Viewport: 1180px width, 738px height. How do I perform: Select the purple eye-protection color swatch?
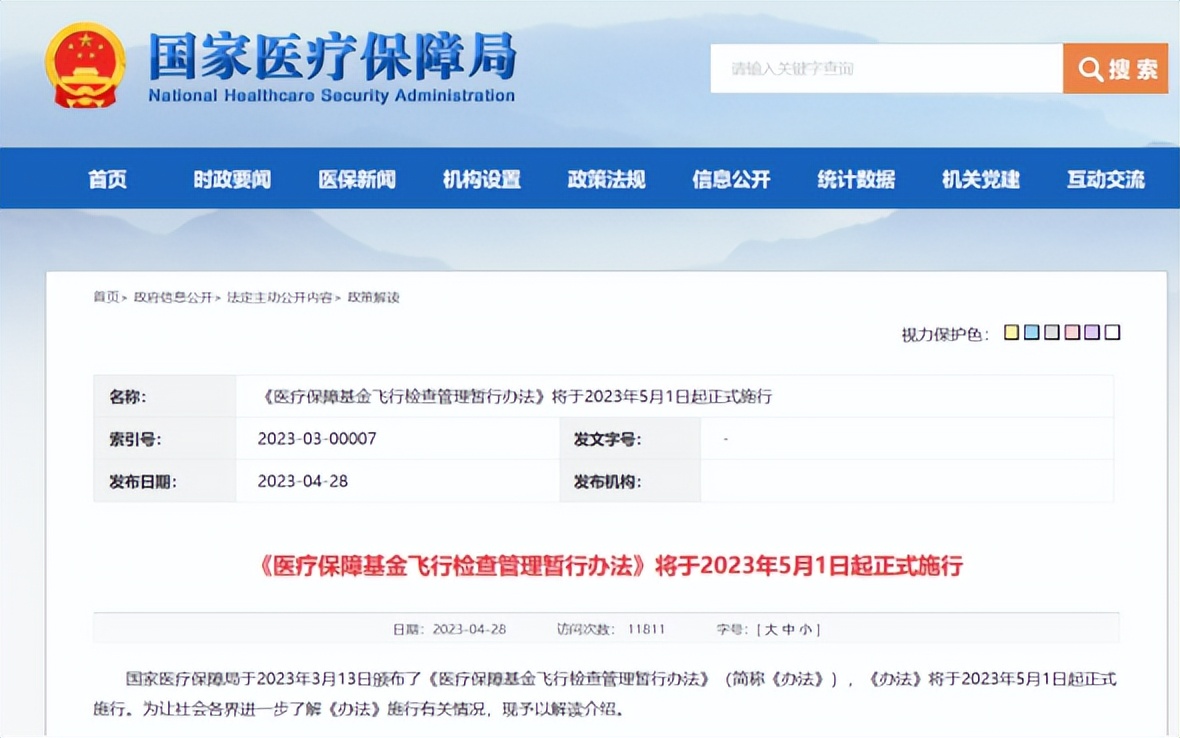(x=1092, y=332)
